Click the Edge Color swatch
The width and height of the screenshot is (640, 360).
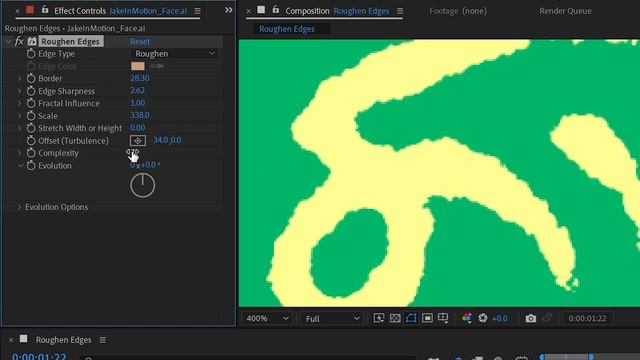138,66
